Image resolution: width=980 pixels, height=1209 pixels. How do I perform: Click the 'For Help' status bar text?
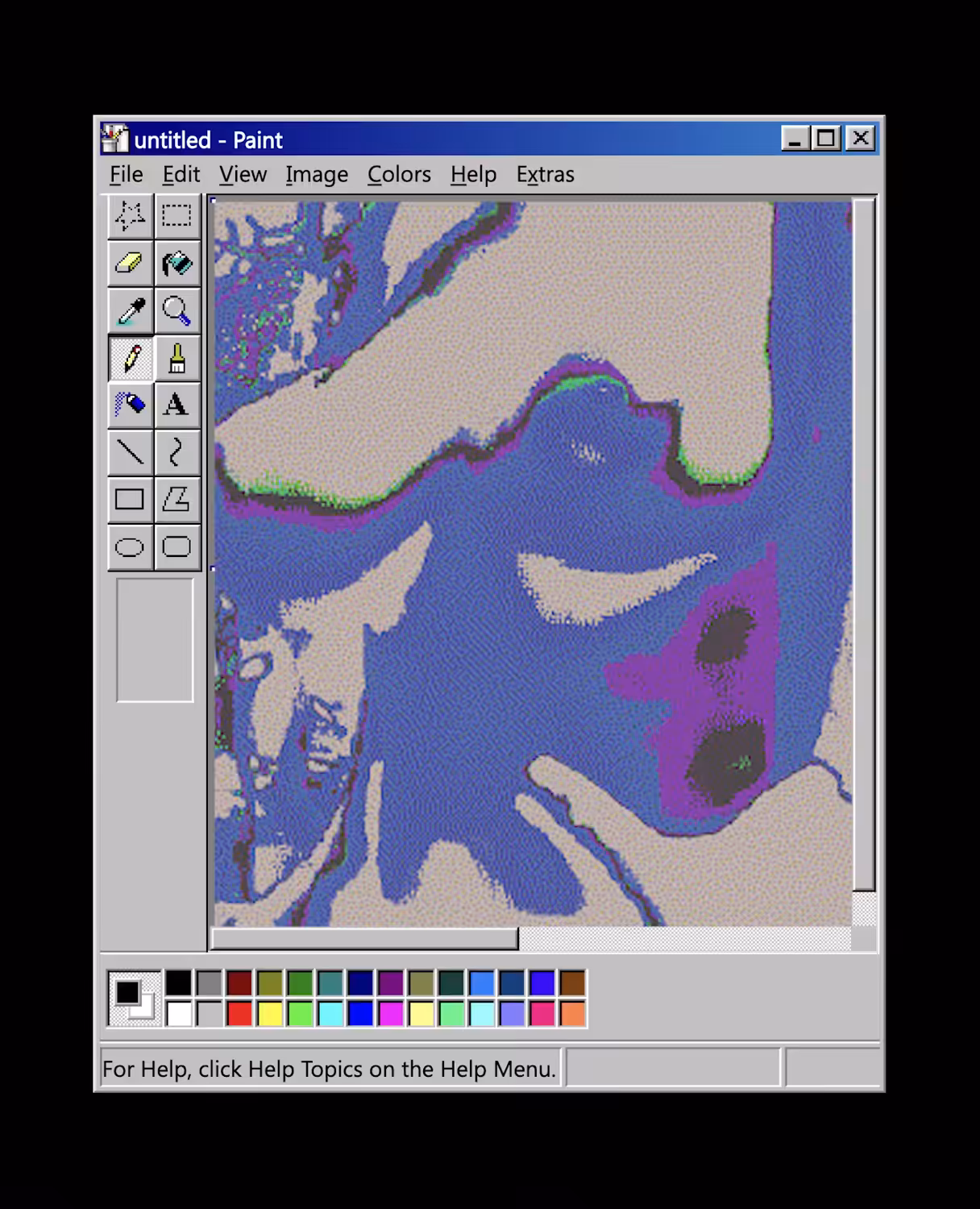[x=329, y=1069]
